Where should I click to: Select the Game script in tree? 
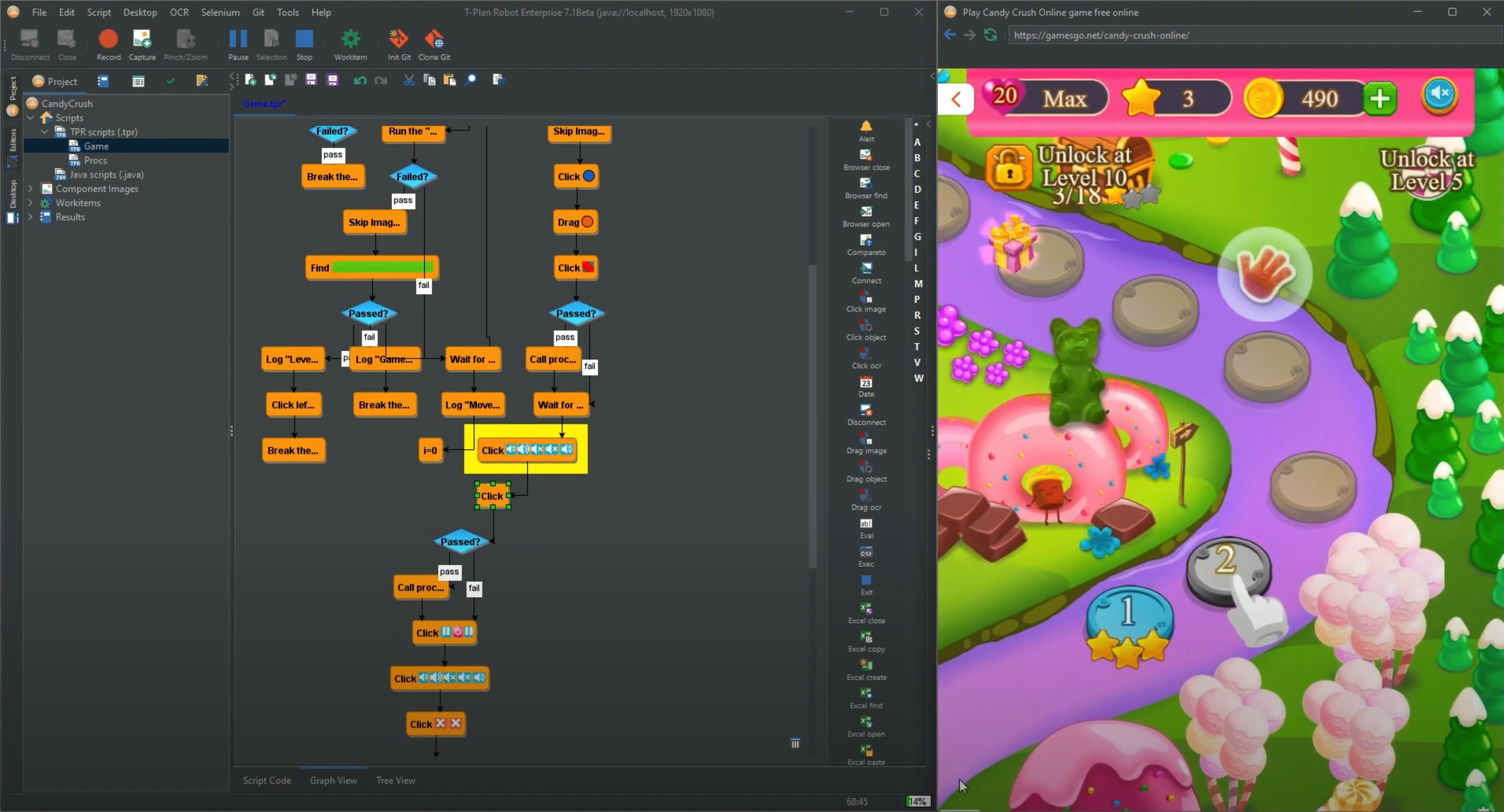[96, 146]
